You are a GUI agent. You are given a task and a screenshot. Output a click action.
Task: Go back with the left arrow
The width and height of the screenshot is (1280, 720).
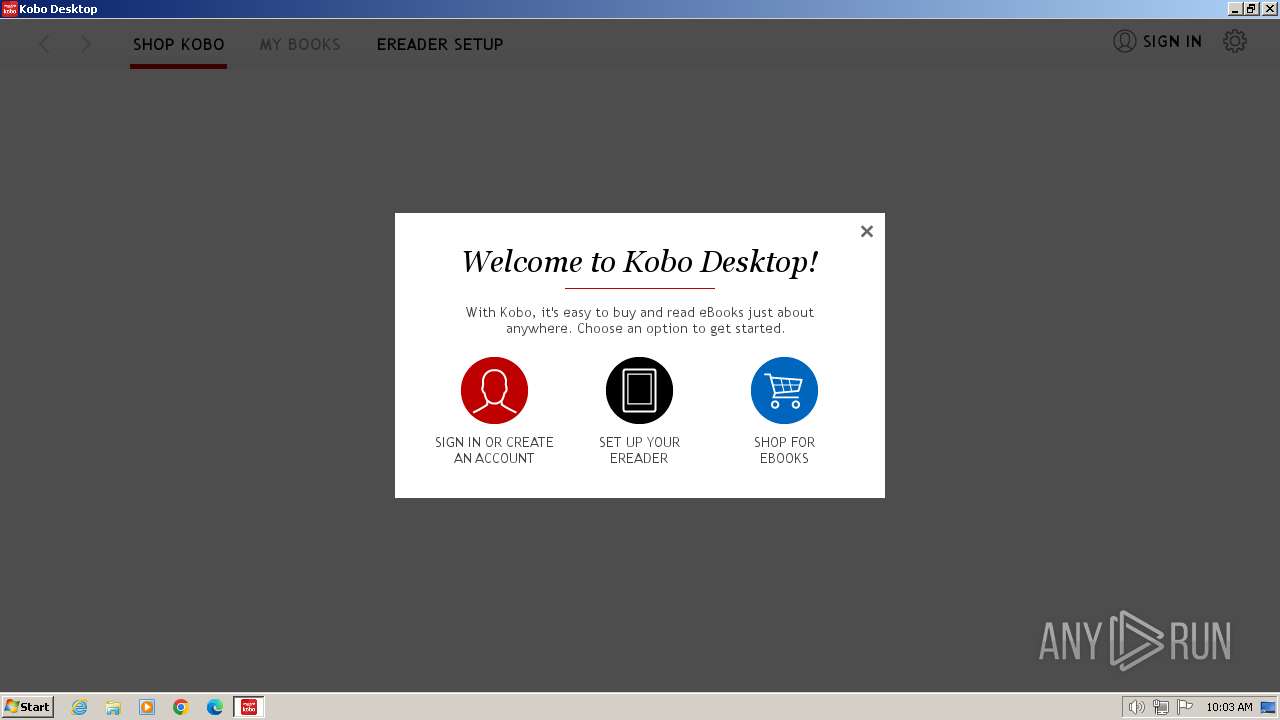tap(44, 44)
